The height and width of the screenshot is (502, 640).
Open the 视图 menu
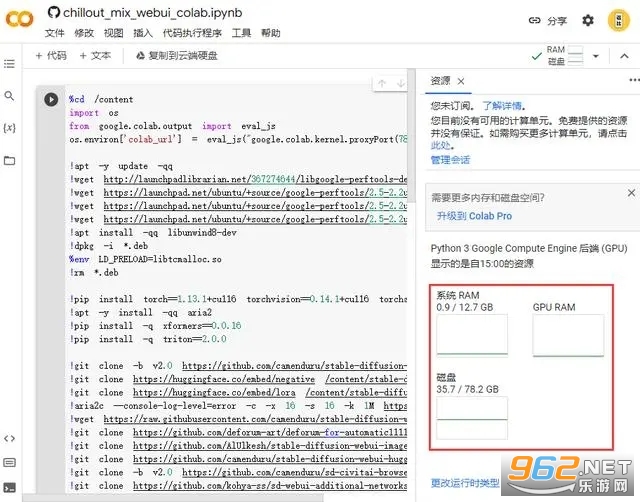tap(113, 33)
